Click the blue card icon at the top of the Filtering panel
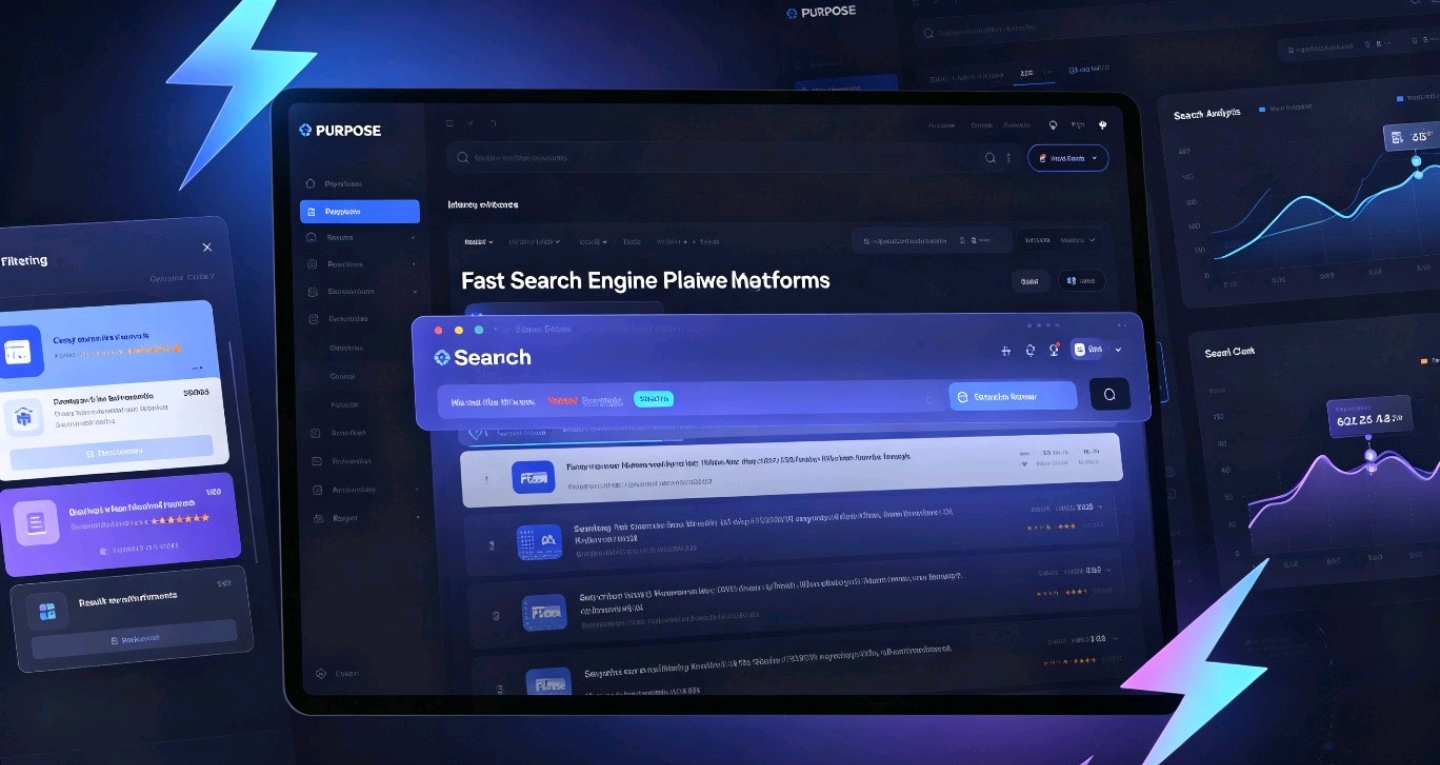The image size is (1440, 765). pyautogui.click(x=21, y=351)
